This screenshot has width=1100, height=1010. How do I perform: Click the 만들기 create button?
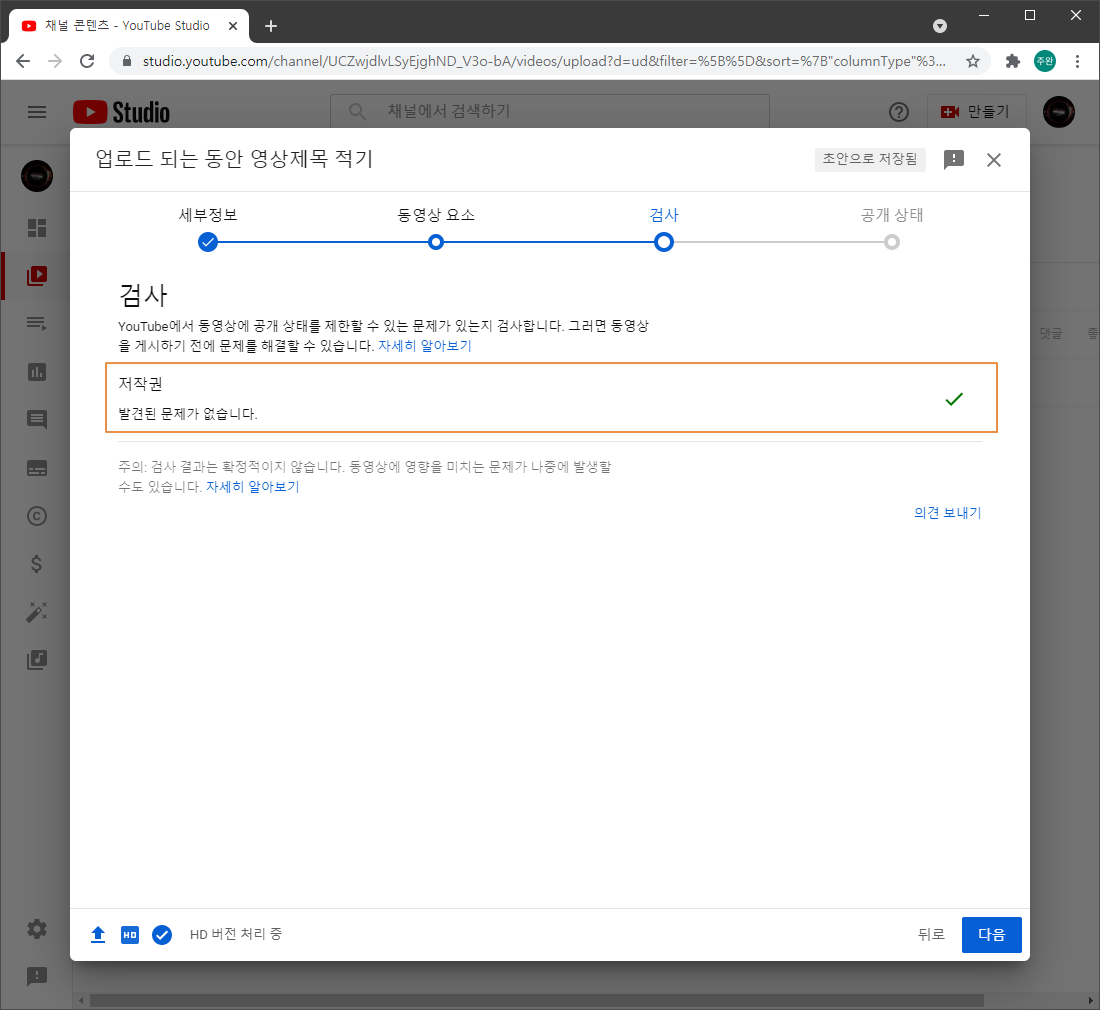(x=976, y=112)
